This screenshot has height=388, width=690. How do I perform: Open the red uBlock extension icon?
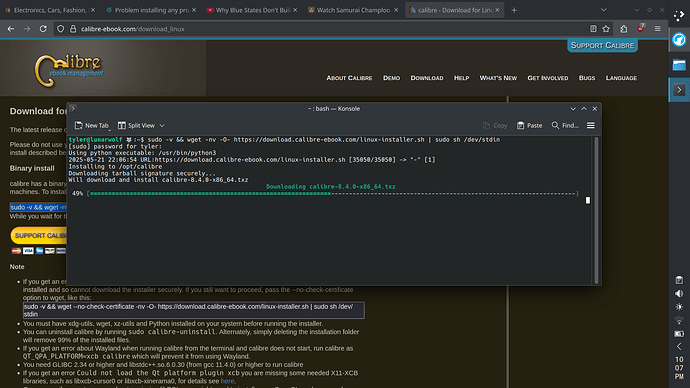click(640, 29)
